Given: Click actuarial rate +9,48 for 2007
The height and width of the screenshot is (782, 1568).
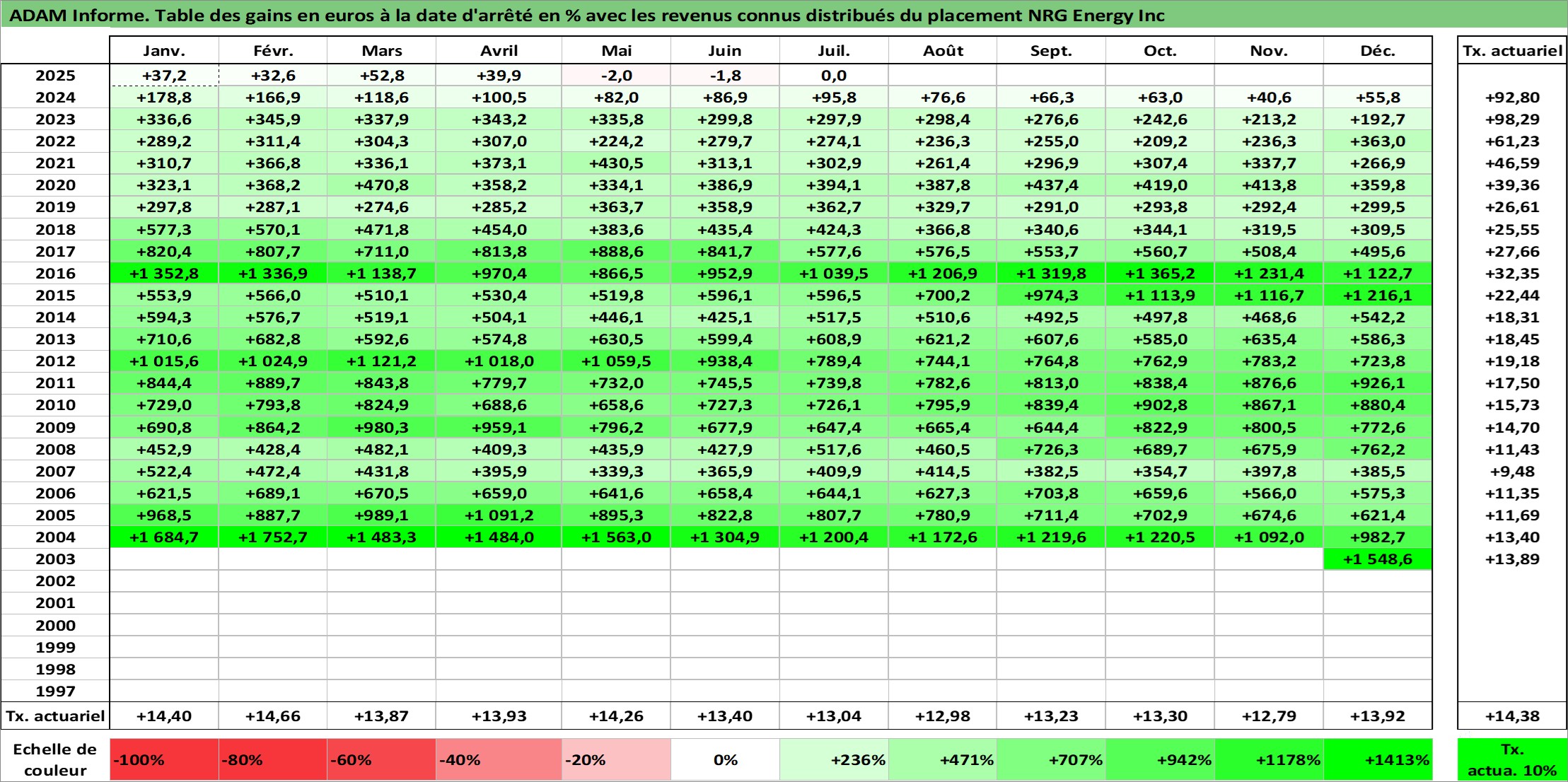Looking at the screenshot, I should (1512, 472).
